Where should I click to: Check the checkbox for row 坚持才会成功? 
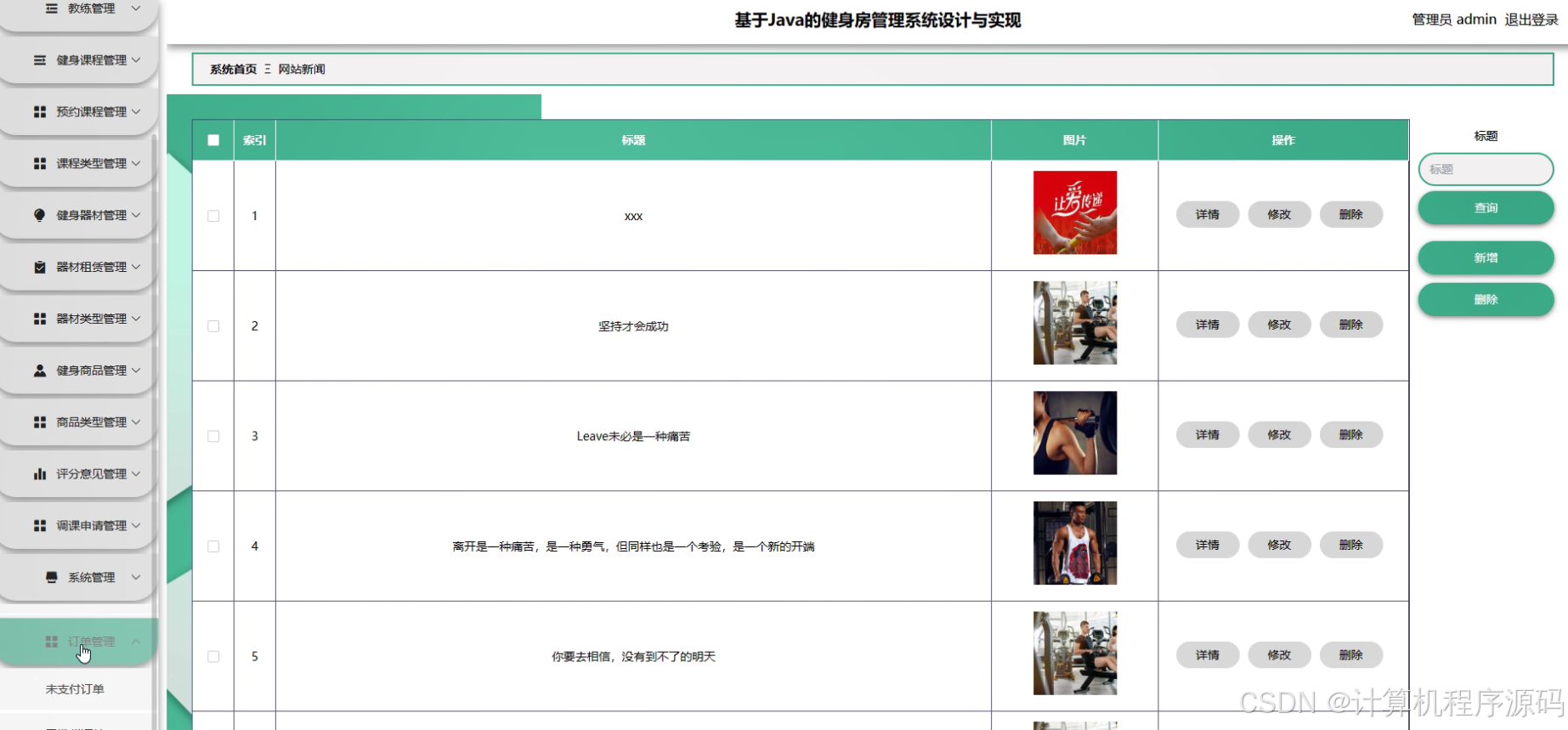click(x=213, y=326)
